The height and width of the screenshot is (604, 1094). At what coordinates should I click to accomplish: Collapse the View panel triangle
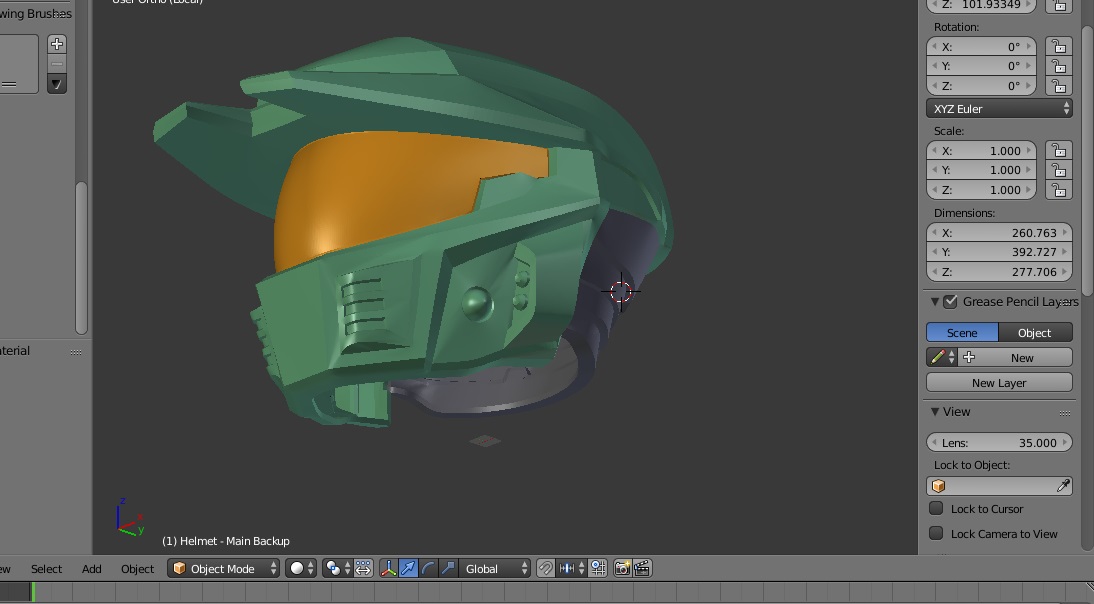(x=935, y=411)
